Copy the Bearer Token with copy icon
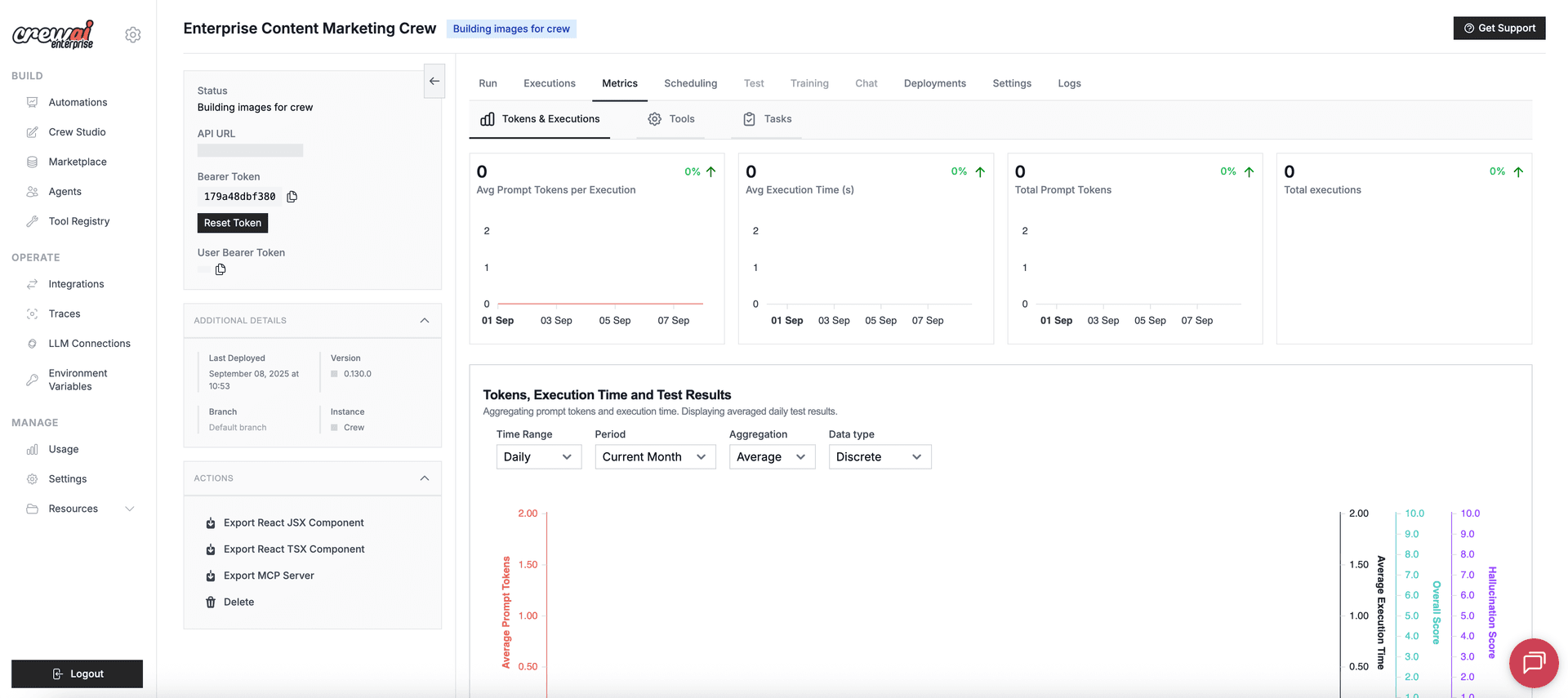Image resolution: width=1568 pixels, height=698 pixels. click(x=292, y=197)
